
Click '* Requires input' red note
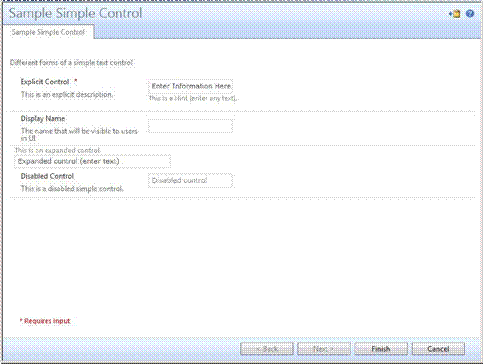click(45, 321)
